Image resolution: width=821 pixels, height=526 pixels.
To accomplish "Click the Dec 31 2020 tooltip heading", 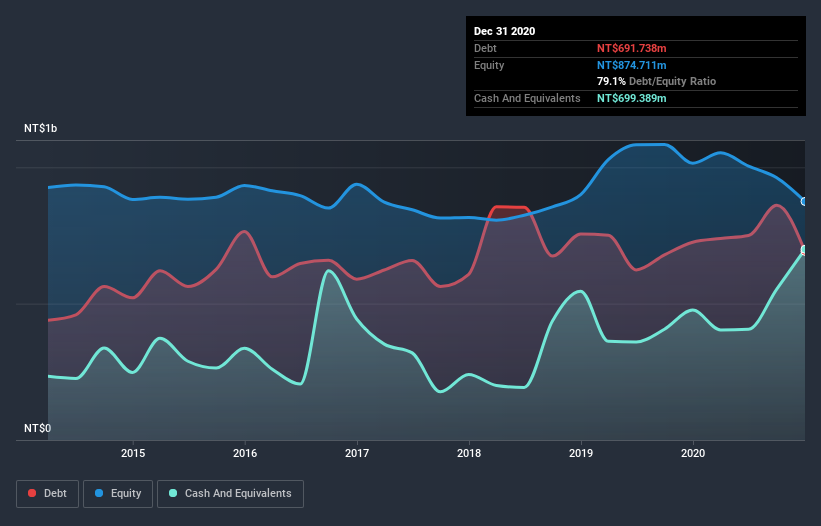I will click(x=504, y=31).
